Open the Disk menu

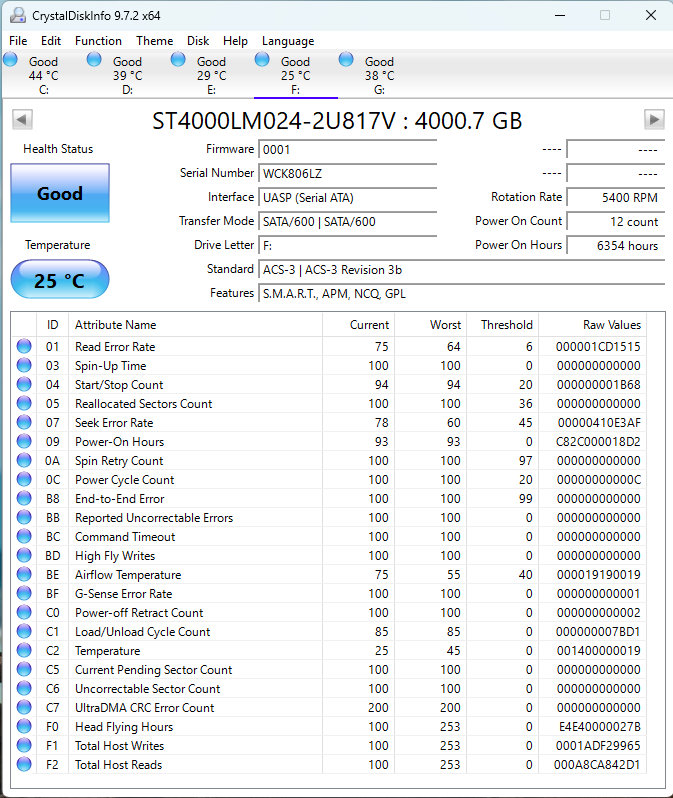(198, 41)
